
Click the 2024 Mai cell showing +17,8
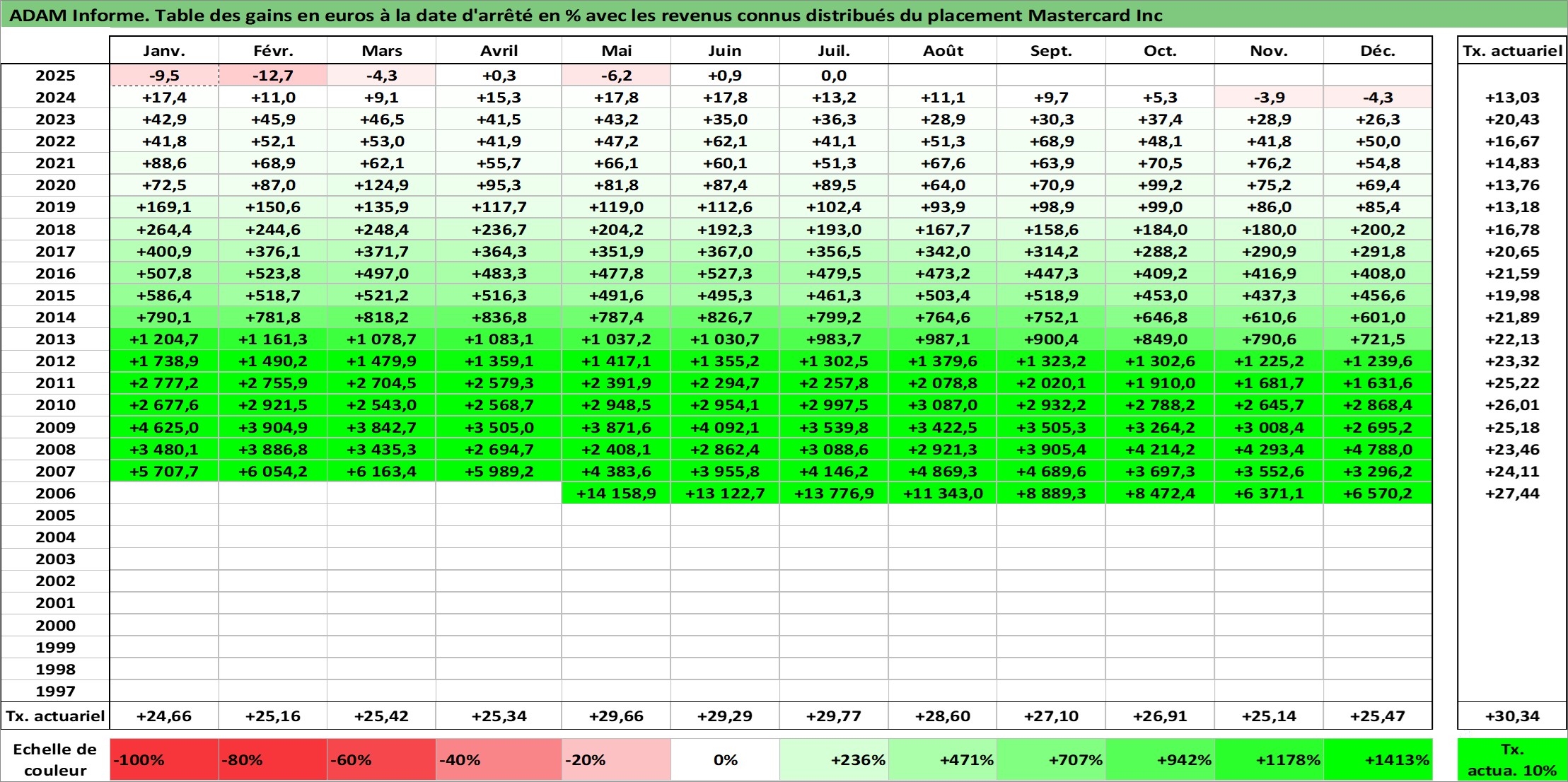tap(617, 98)
